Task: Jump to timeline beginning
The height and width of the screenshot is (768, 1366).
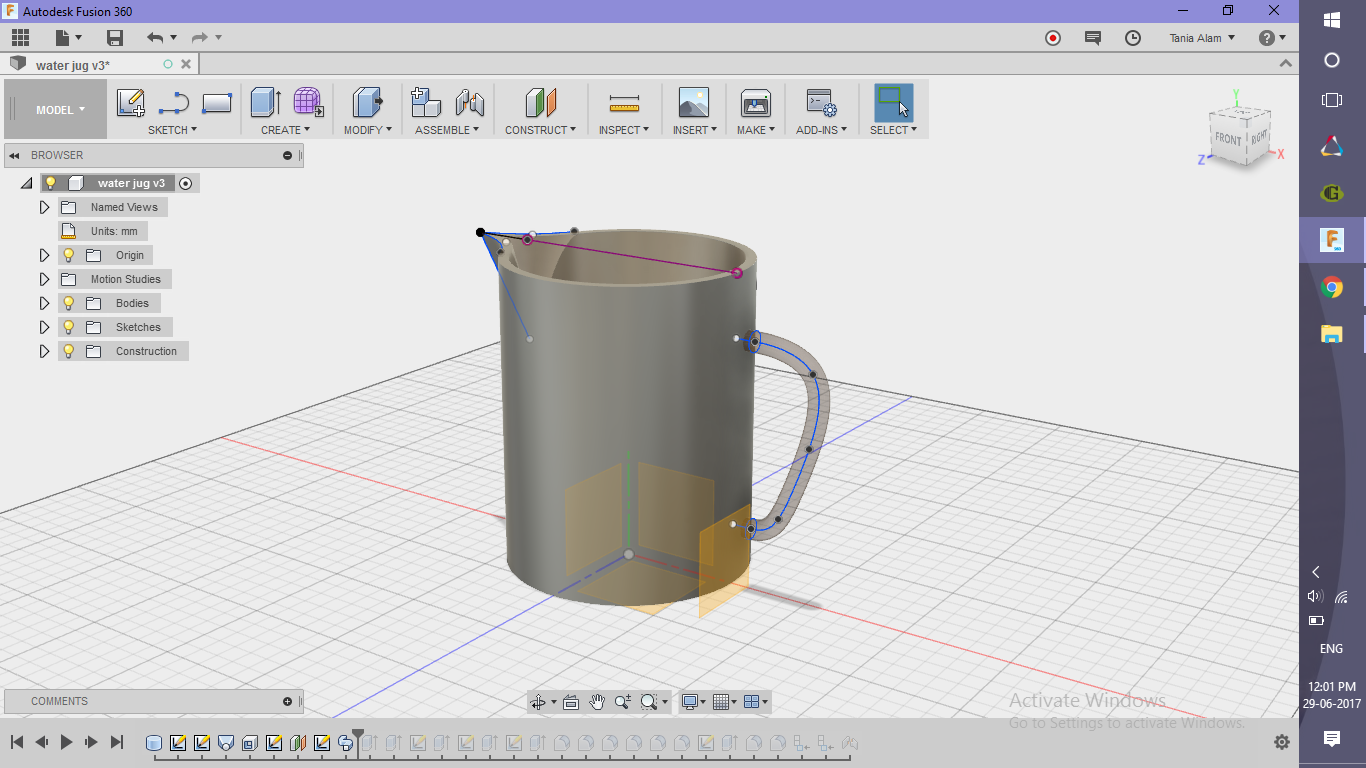Action: (x=17, y=742)
